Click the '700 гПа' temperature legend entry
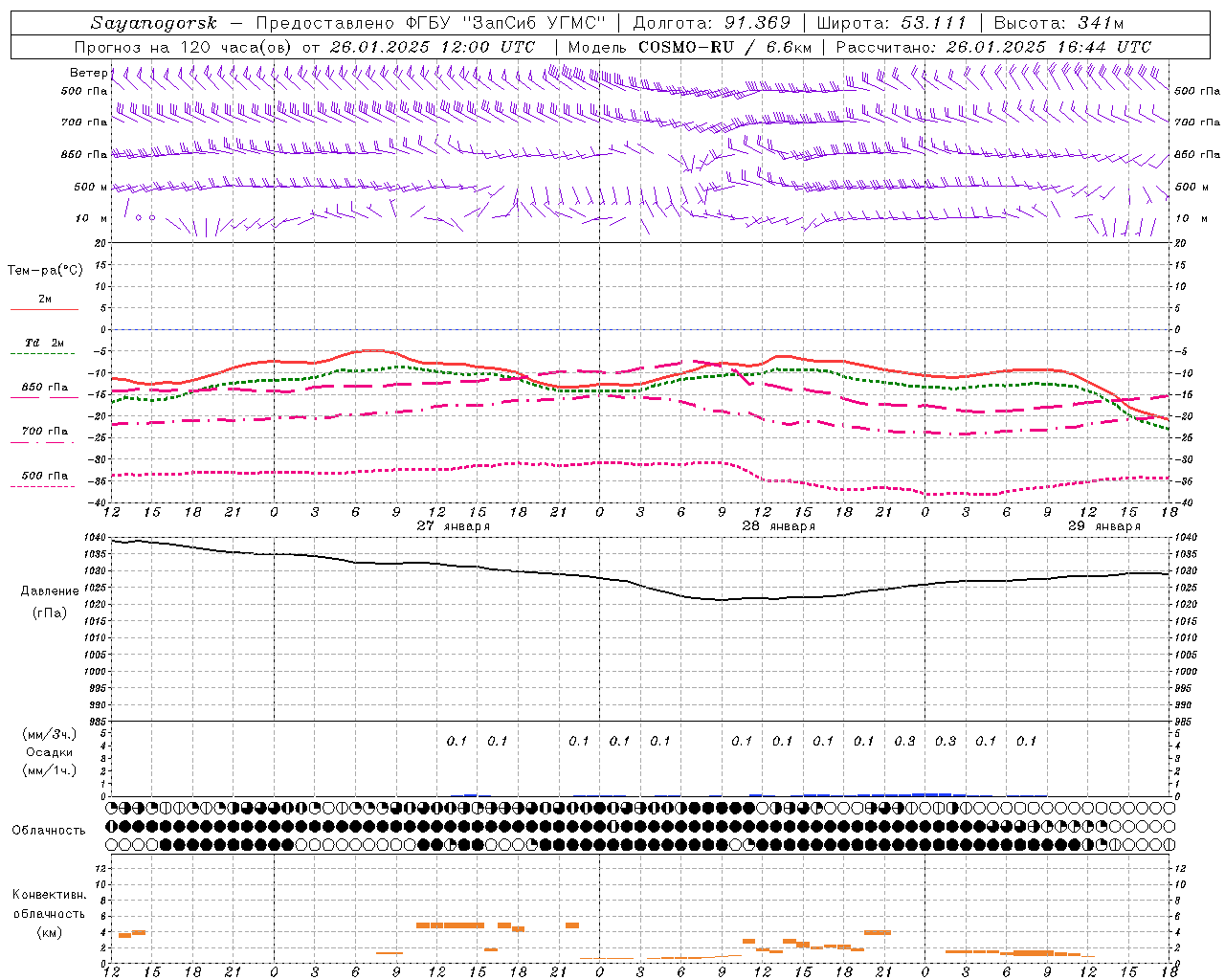This screenshot has width=1225, height=980. [45, 432]
